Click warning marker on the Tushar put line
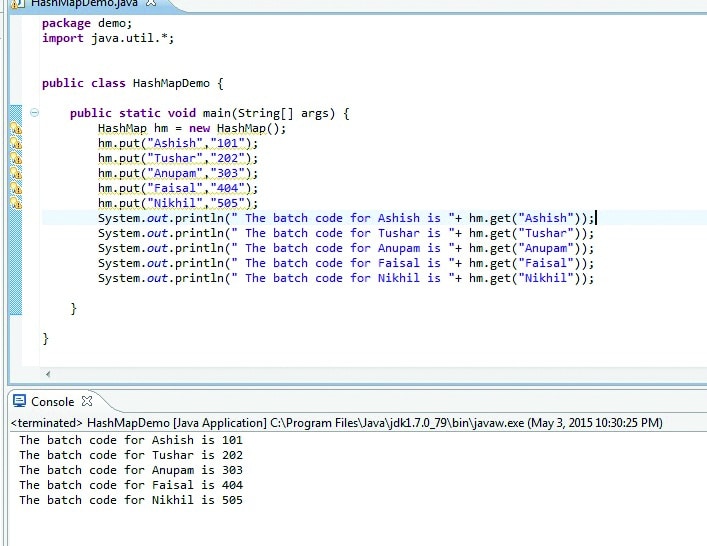The image size is (707, 546). point(16,159)
